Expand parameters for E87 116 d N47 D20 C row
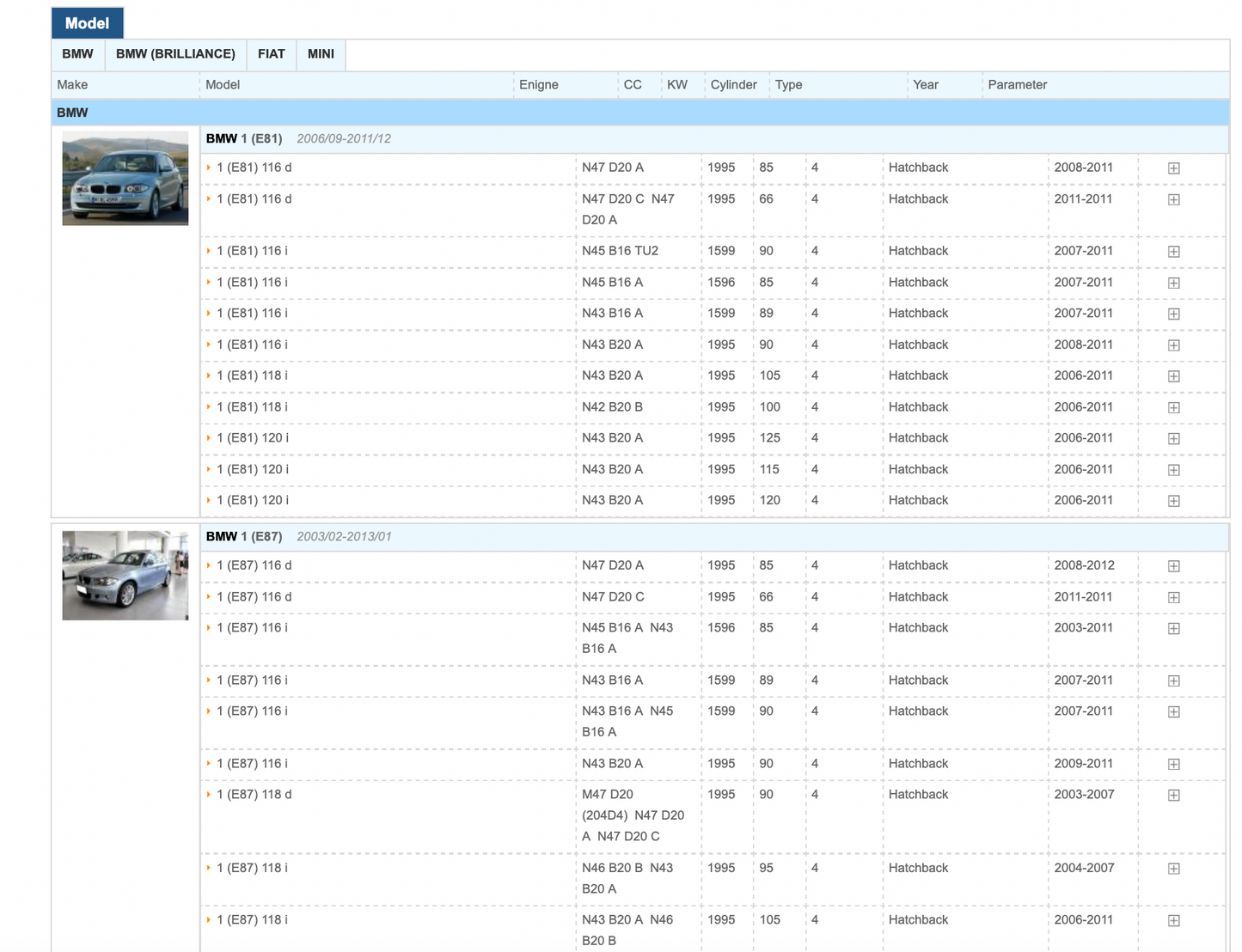 [x=1173, y=597]
